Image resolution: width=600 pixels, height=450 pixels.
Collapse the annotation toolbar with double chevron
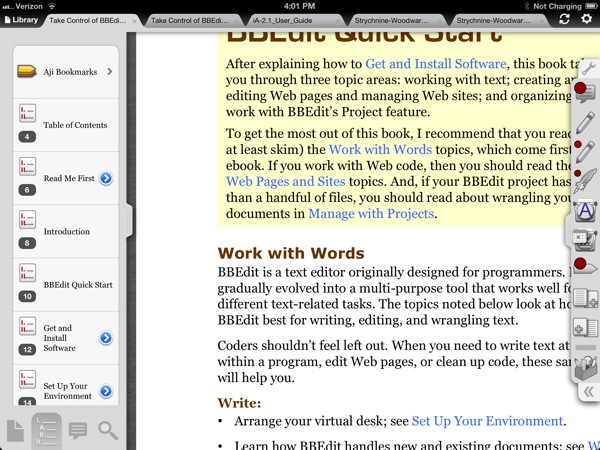coord(589,391)
